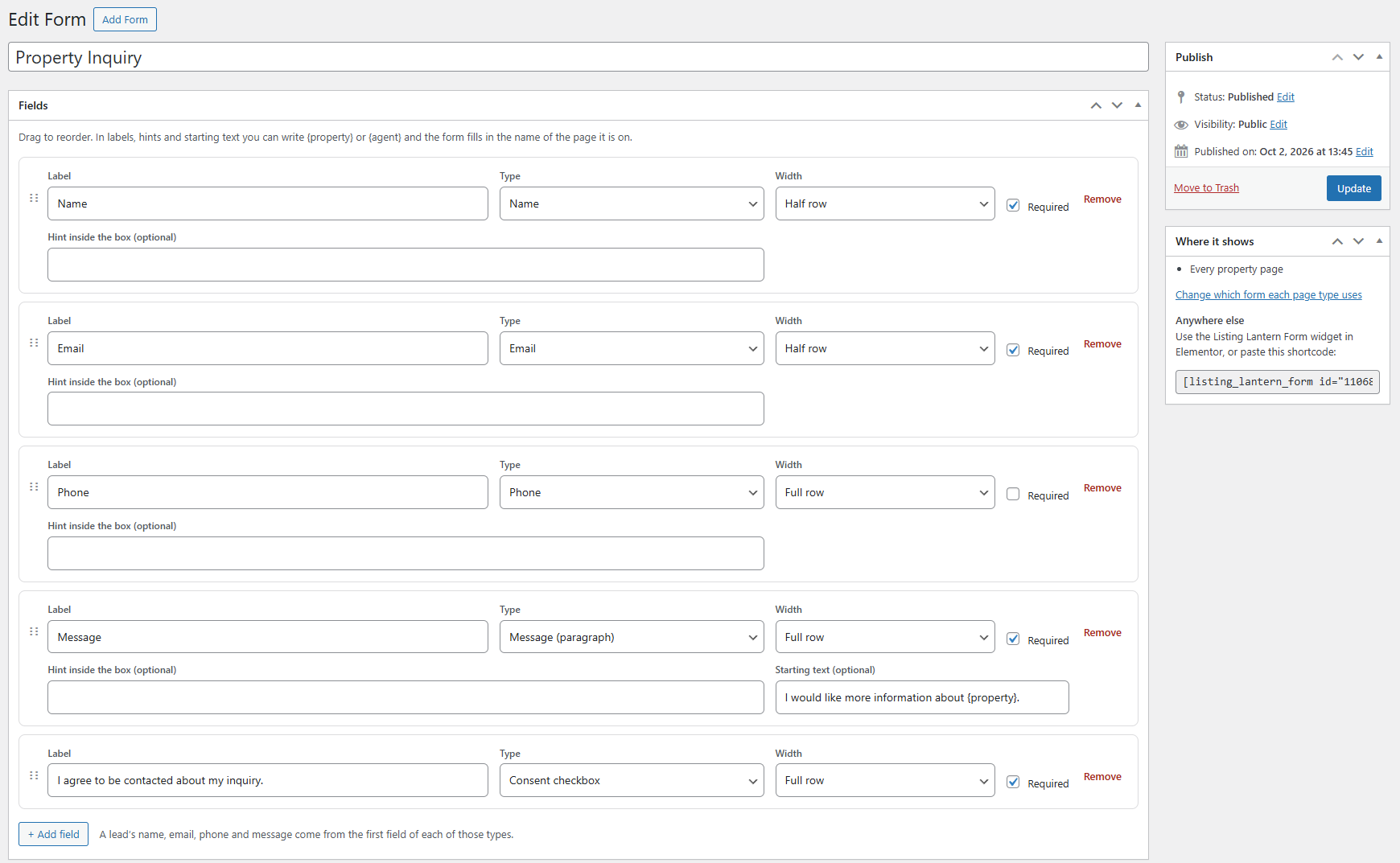Grab the drag handle of the Phone field
Screen dimensions: 1400x863
34,487
